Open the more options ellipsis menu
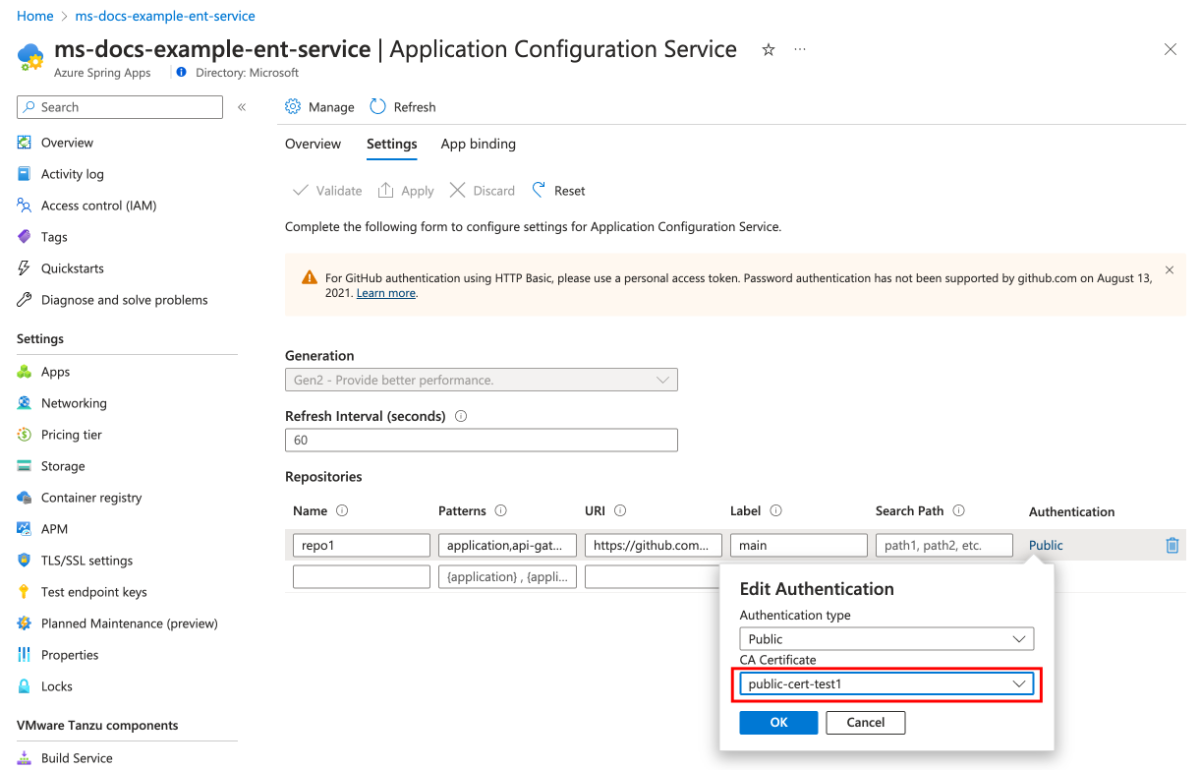1200x770 pixels. [800, 50]
